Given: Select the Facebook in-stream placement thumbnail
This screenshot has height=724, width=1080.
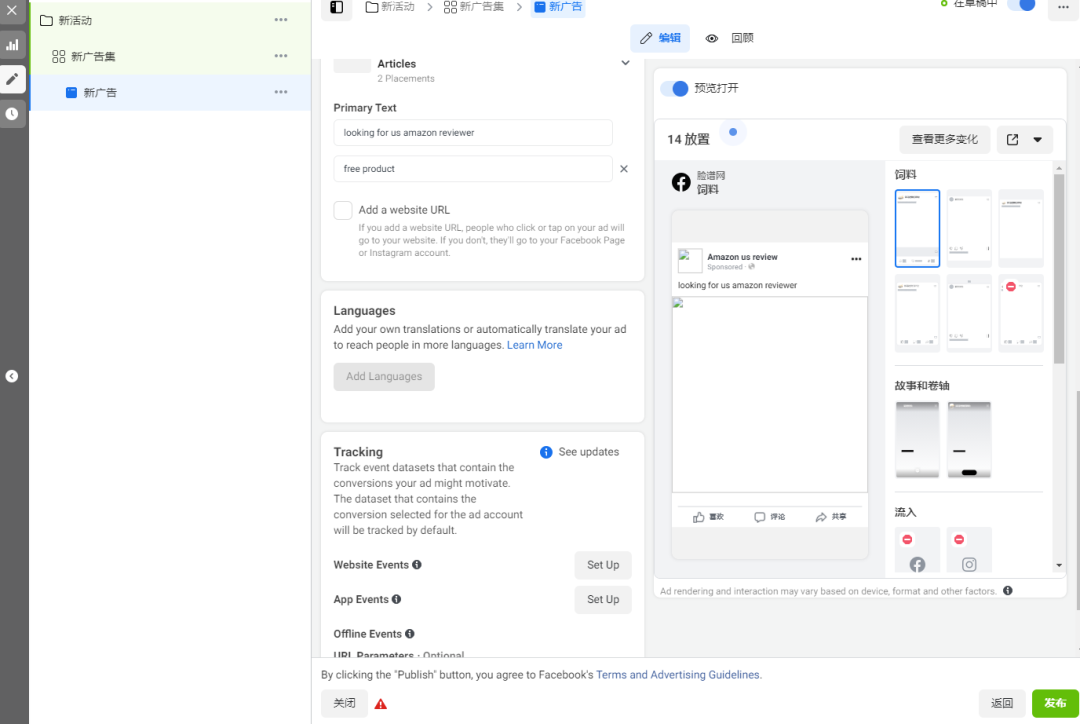Looking at the screenshot, I should (x=917, y=550).
